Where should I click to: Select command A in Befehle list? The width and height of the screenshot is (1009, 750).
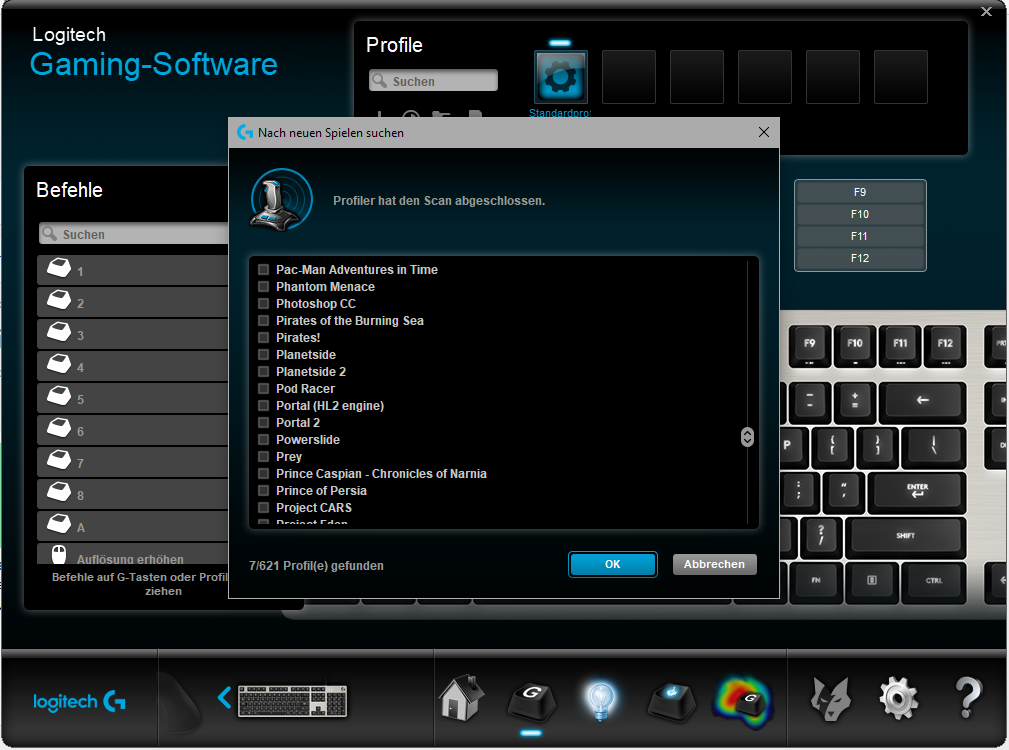click(x=133, y=526)
